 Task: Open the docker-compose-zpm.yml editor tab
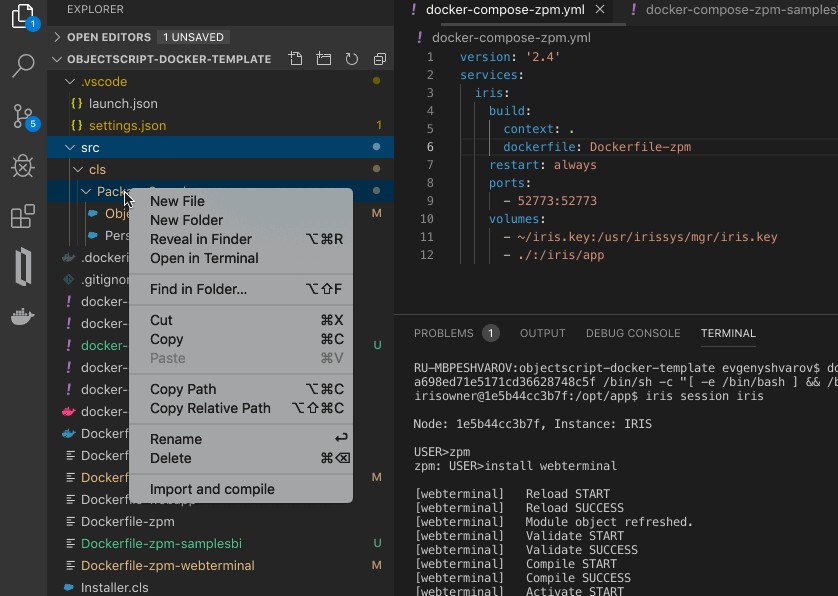pos(505,10)
